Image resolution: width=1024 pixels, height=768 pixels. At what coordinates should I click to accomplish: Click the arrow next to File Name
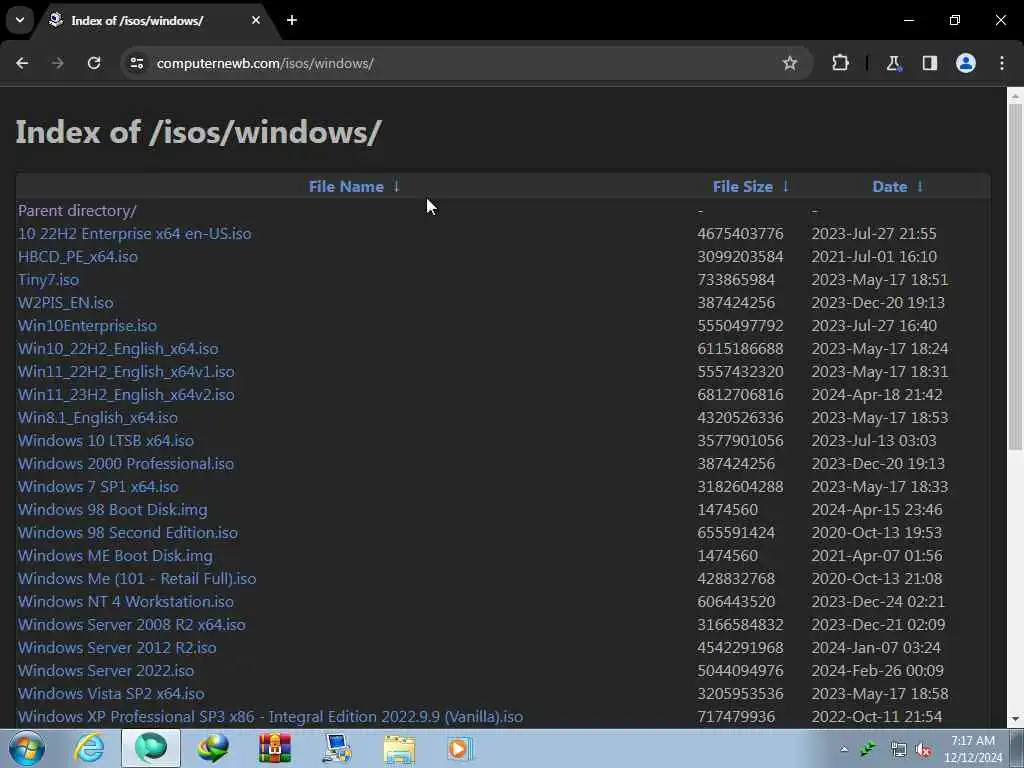click(x=396, y=186)
